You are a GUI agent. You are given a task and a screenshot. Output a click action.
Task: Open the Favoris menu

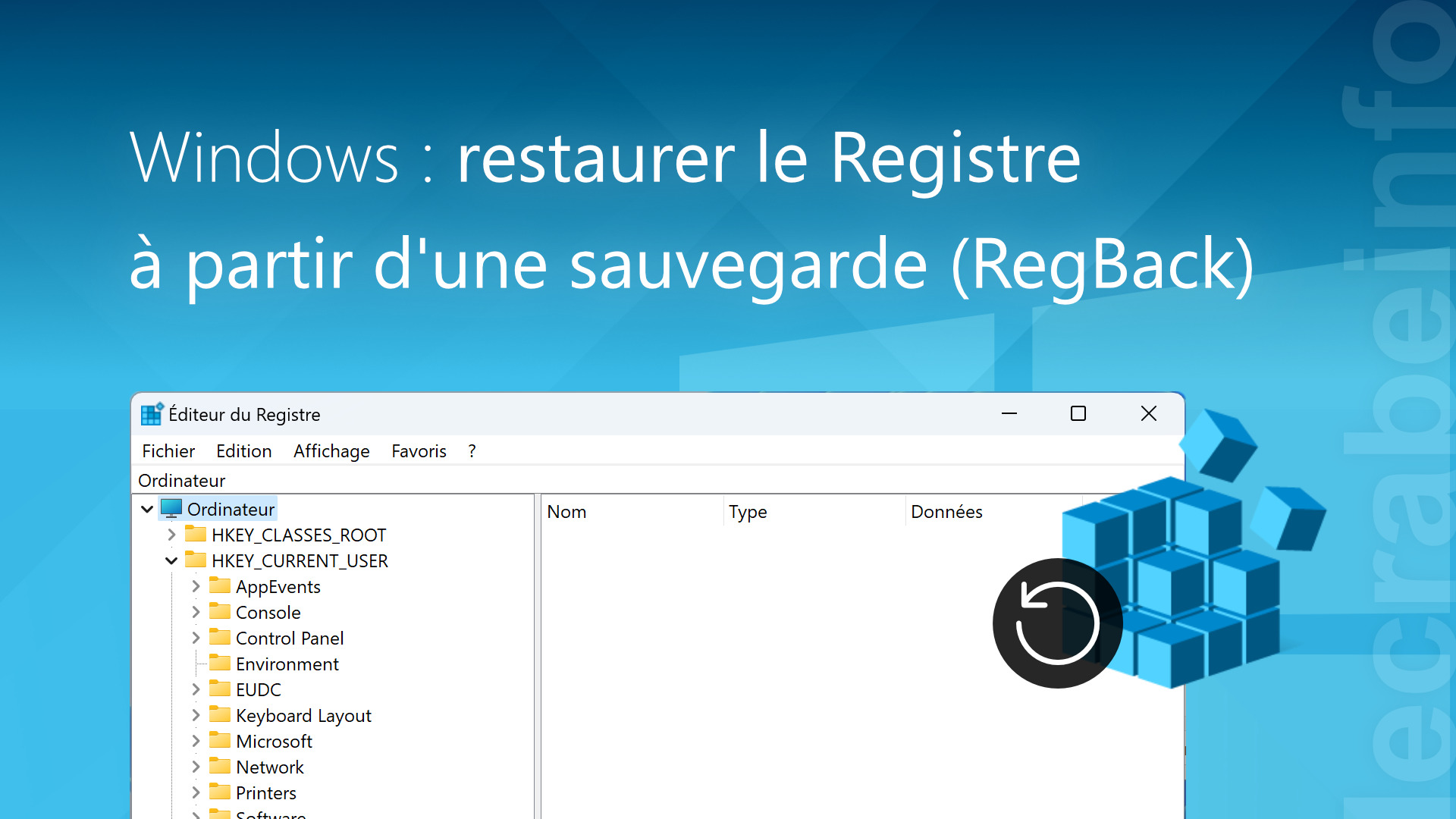419,451
